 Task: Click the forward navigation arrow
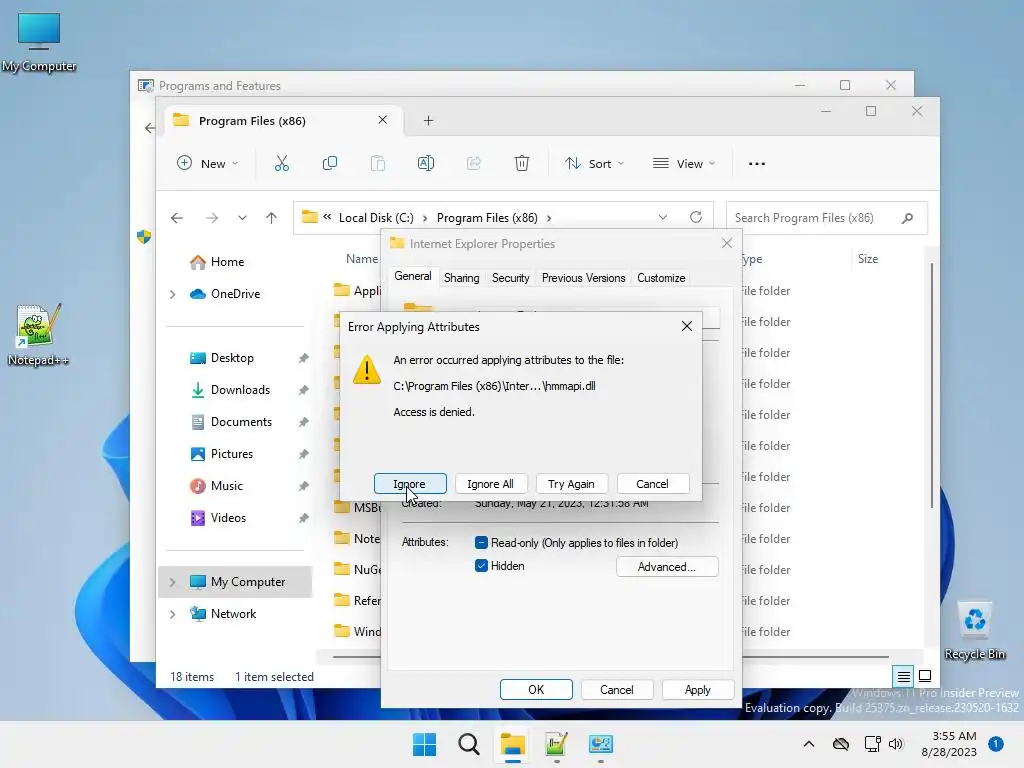tap(212, 218)
